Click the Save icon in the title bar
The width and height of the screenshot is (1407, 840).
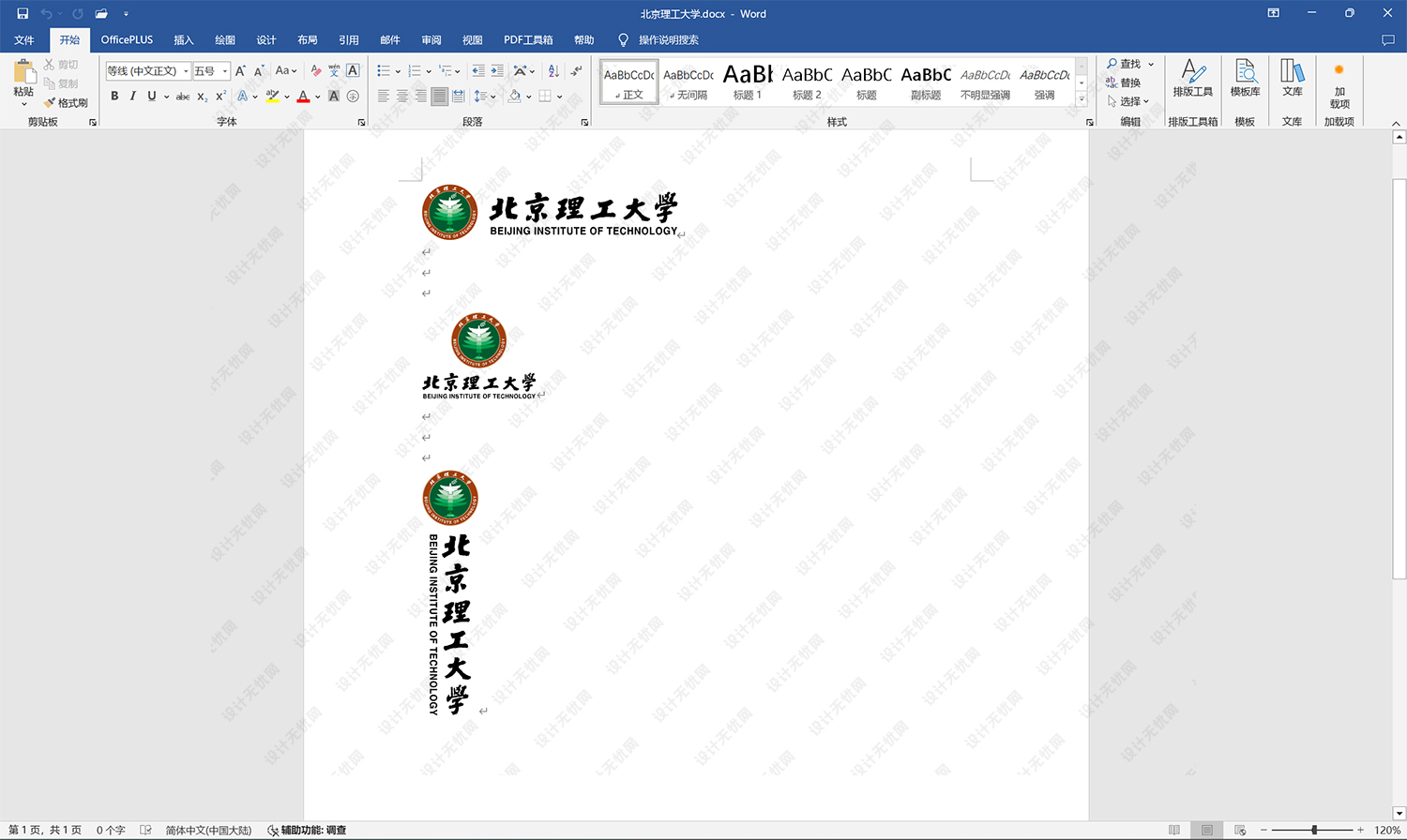pyautogui.click(x=23, y=13)
